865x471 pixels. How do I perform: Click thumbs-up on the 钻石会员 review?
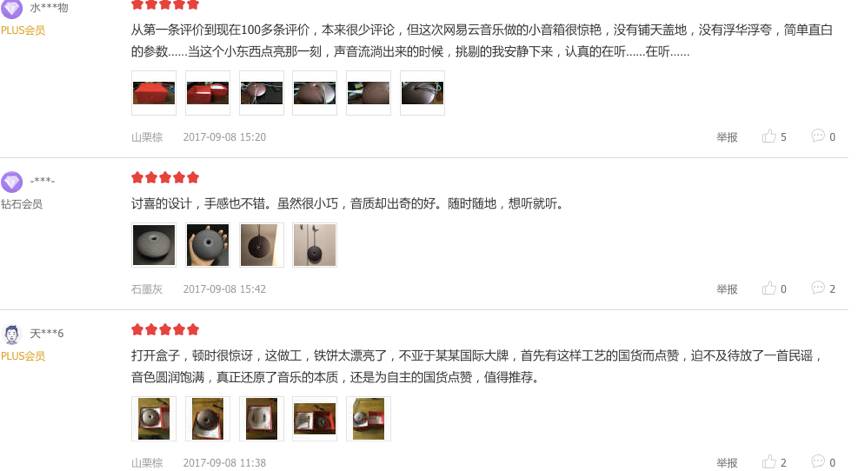[x=768, y=288]
